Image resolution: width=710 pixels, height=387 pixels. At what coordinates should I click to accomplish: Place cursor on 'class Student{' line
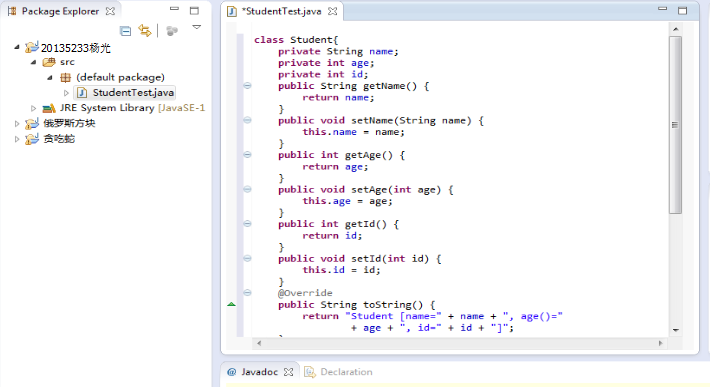point(296,40)
